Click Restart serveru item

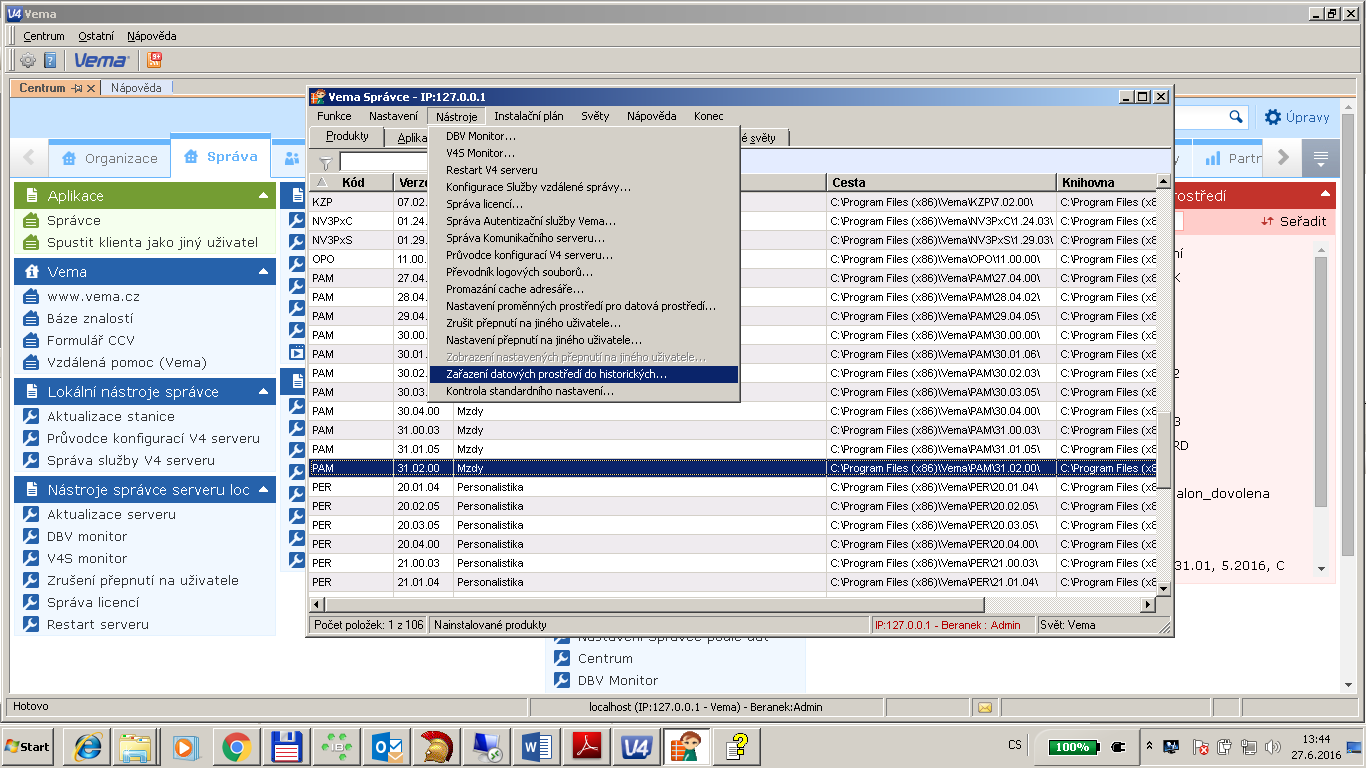(97, 624)
